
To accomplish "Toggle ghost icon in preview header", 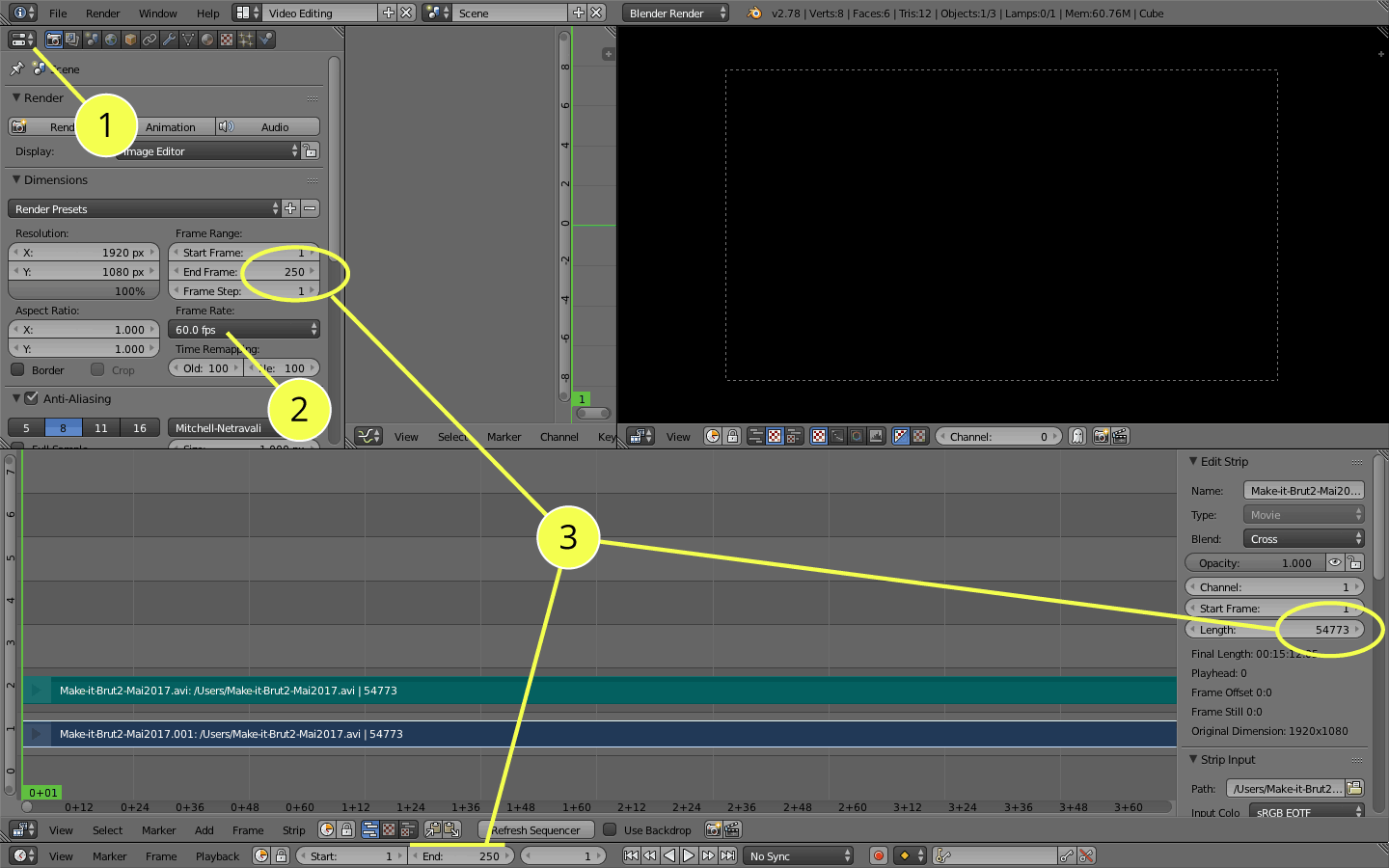I will 1077,436.
